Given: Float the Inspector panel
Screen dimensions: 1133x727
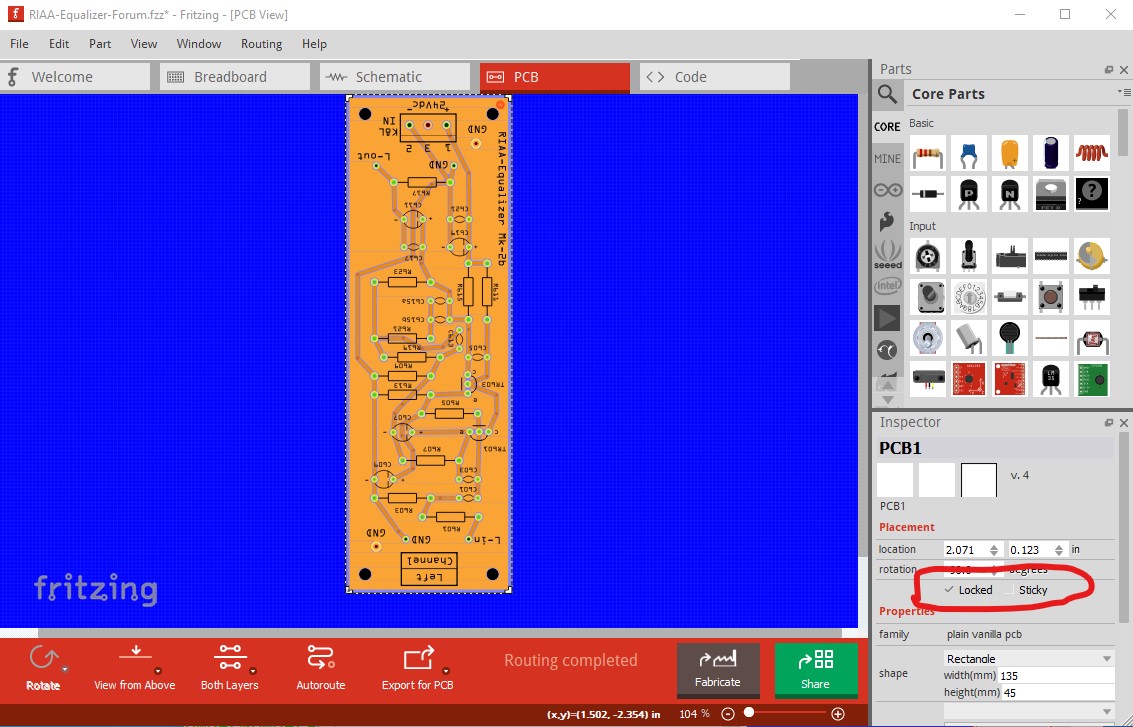Looking at the screenshot, I should click(1108, 423).
